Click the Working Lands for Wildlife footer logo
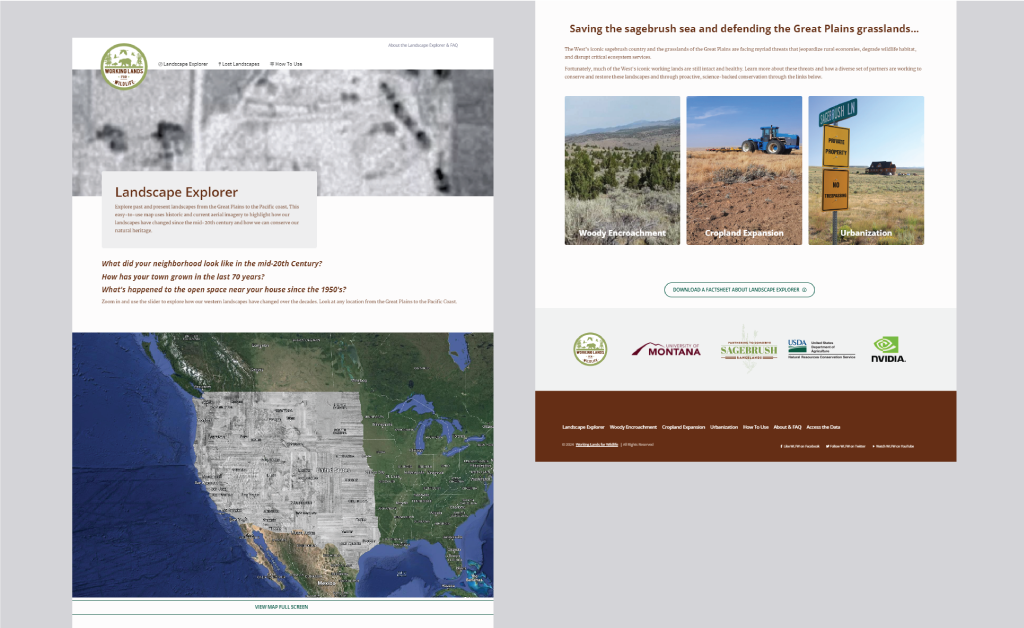Screen dimensions: 1024x628 tap(590, 349)
